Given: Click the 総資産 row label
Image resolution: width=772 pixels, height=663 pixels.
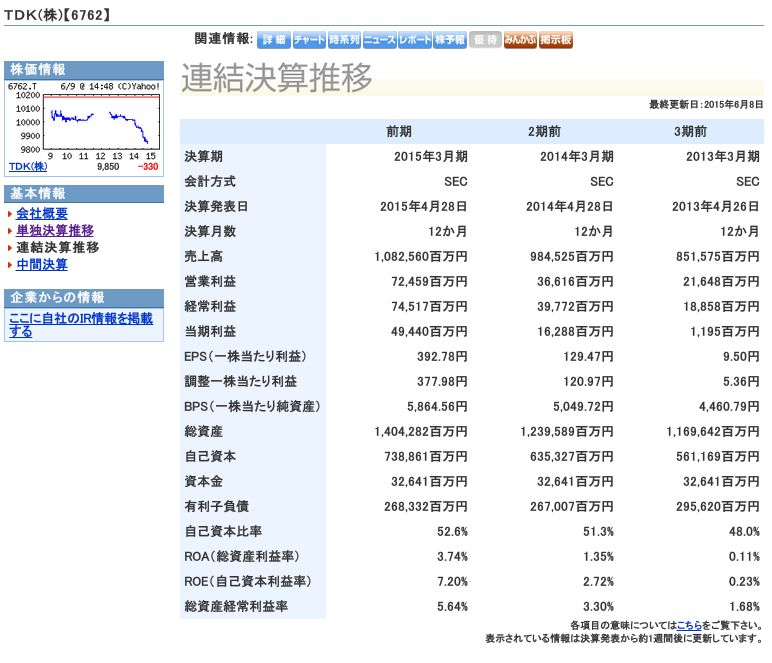Looking at the screenshot, I should coord(203,432).
